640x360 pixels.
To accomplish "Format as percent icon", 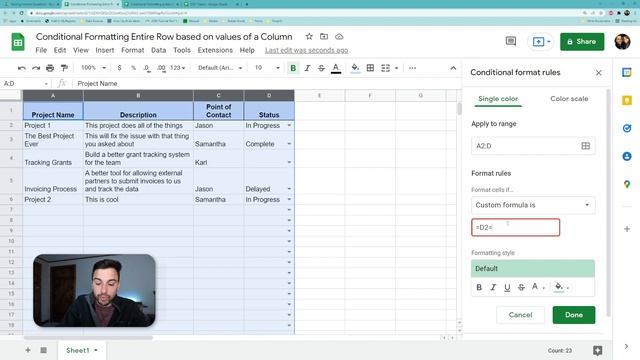I will tap(133, 68).
